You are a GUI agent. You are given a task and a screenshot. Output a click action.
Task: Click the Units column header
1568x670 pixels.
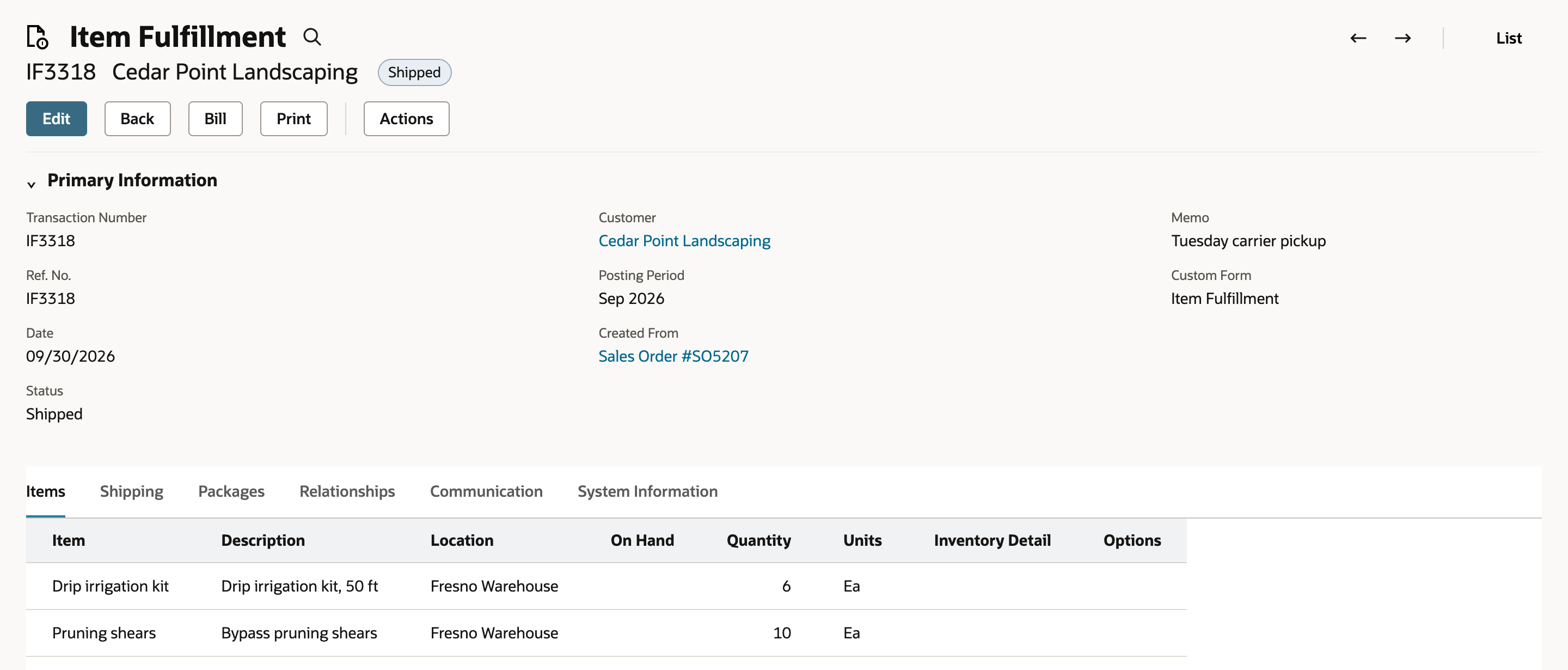(862, 540)
